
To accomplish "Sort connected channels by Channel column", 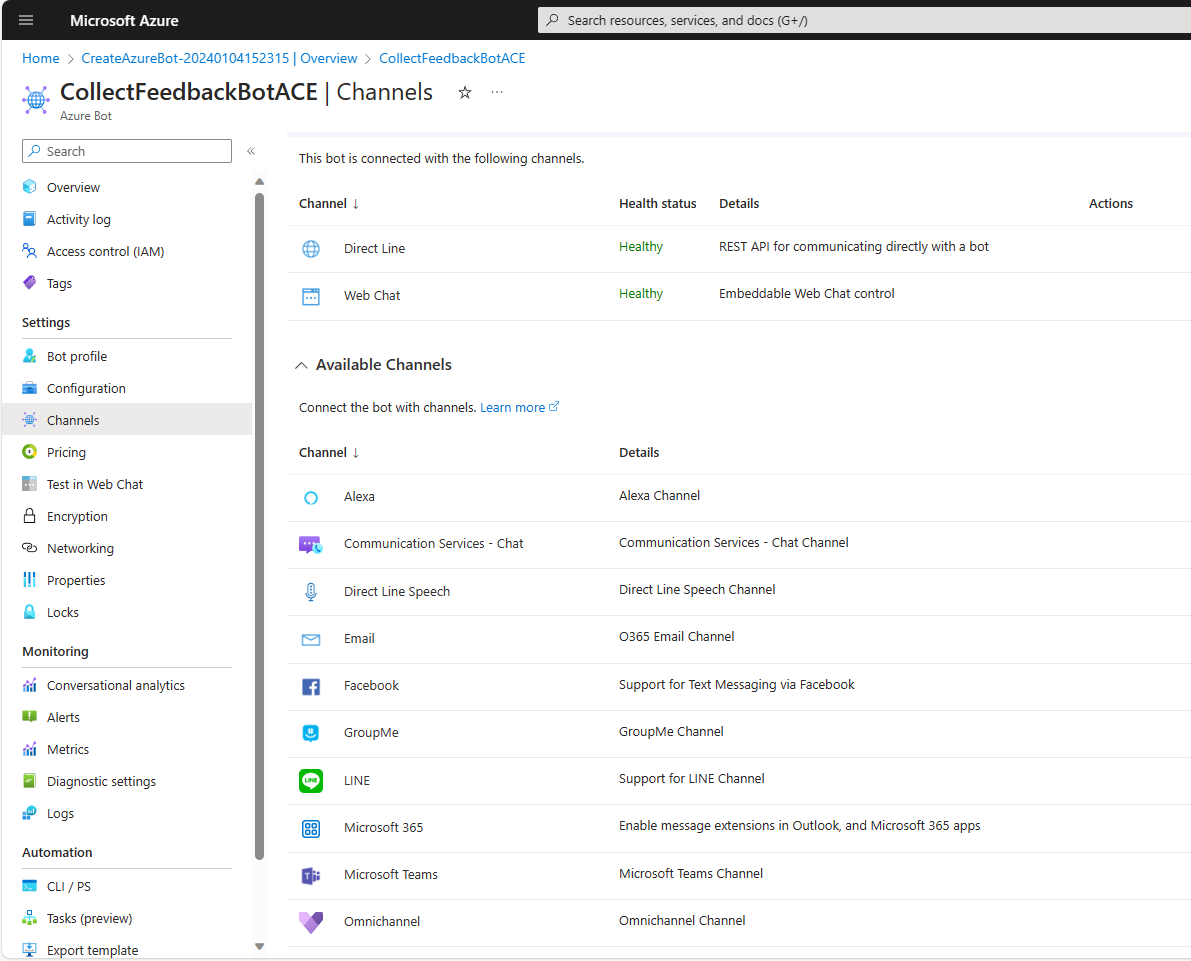I will (x=329, y=204).
